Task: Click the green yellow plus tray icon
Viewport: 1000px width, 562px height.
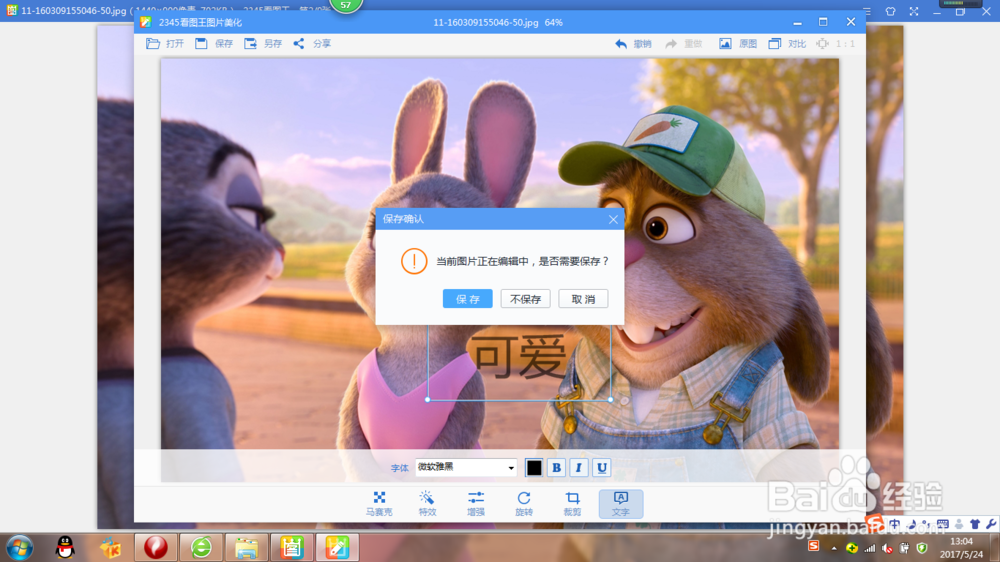Action: (852, 548)
